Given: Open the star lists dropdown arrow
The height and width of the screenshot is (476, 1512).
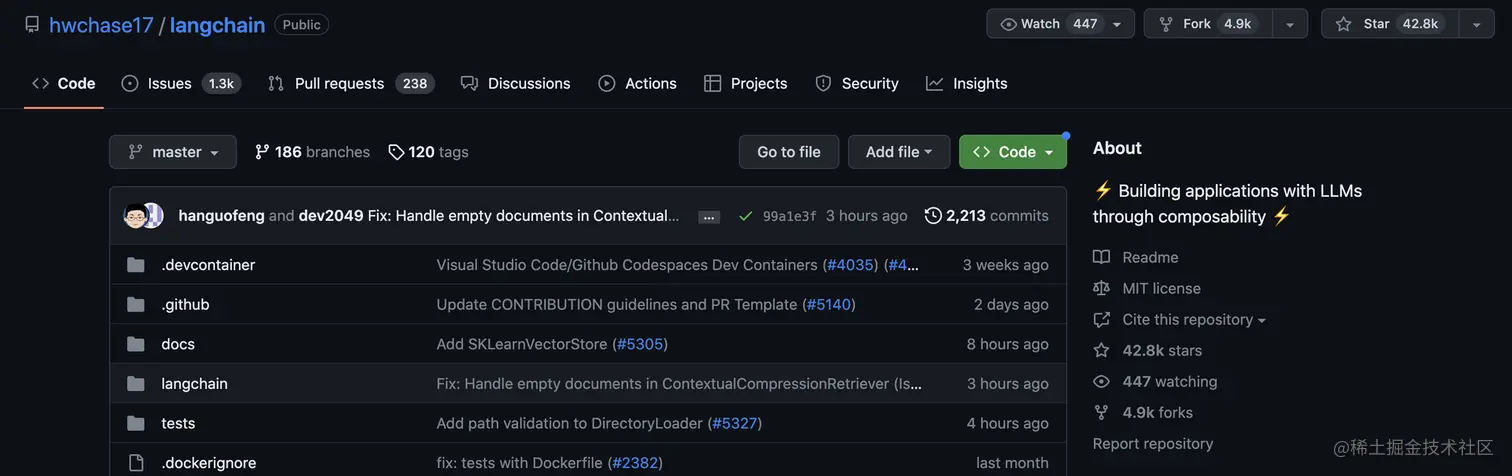Looking at the screenshot, I should 1476,24.
